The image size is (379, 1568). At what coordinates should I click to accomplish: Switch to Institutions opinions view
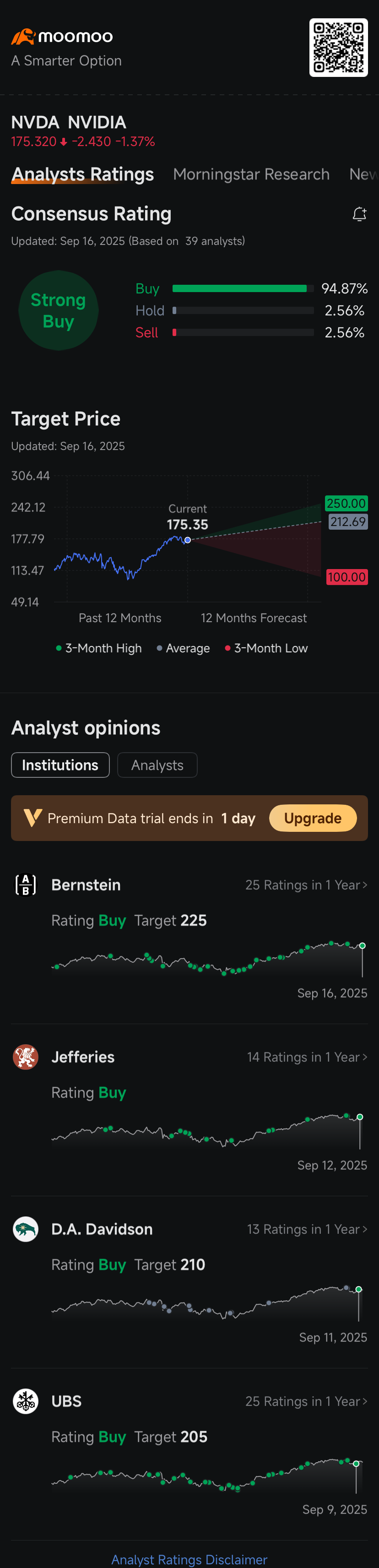tap(60, 765)
